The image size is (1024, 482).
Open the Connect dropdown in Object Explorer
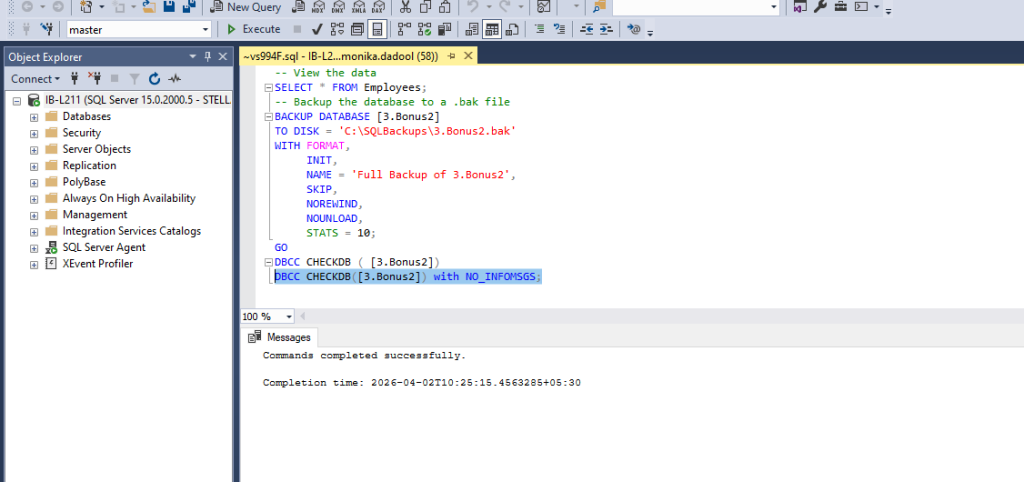(35, 79)
